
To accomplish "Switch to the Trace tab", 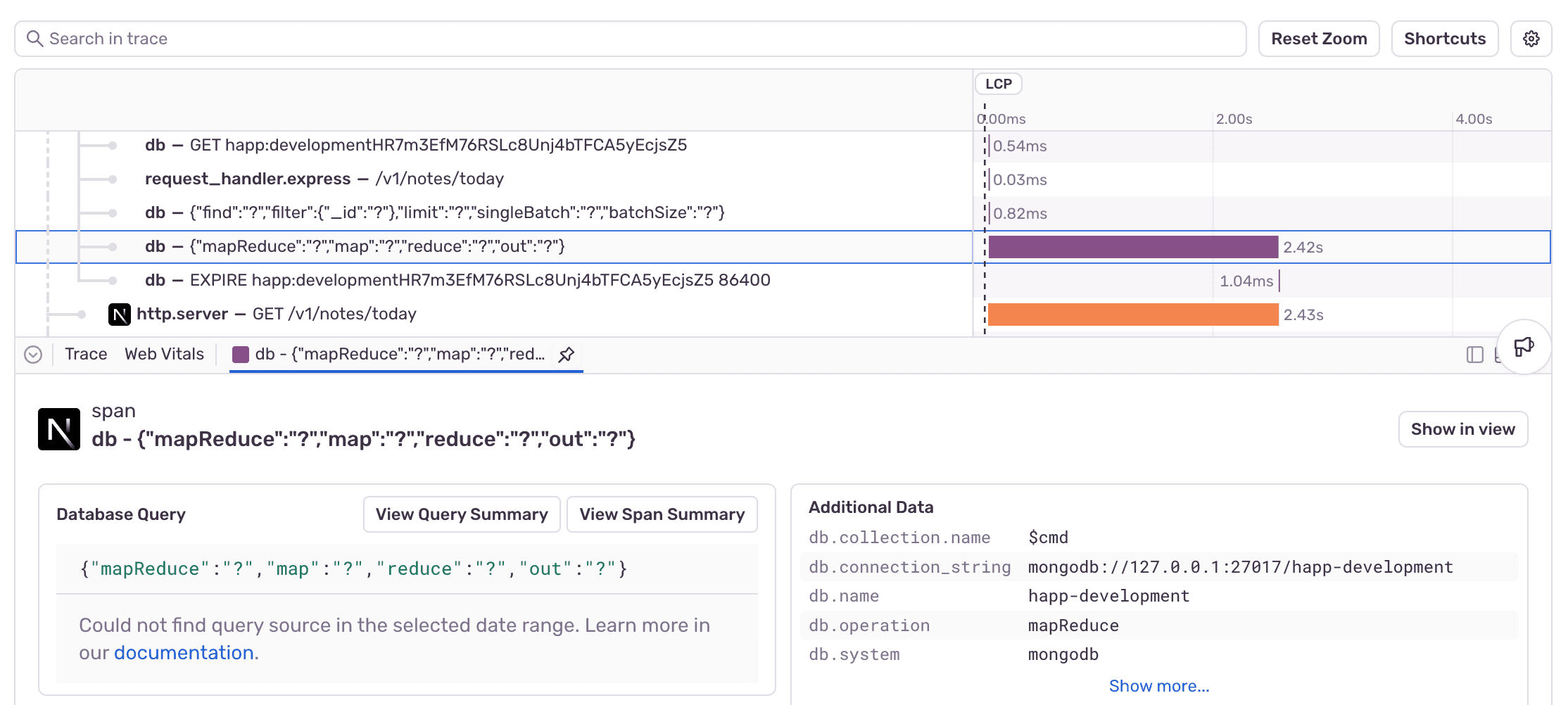I will (x=86, y=354).
